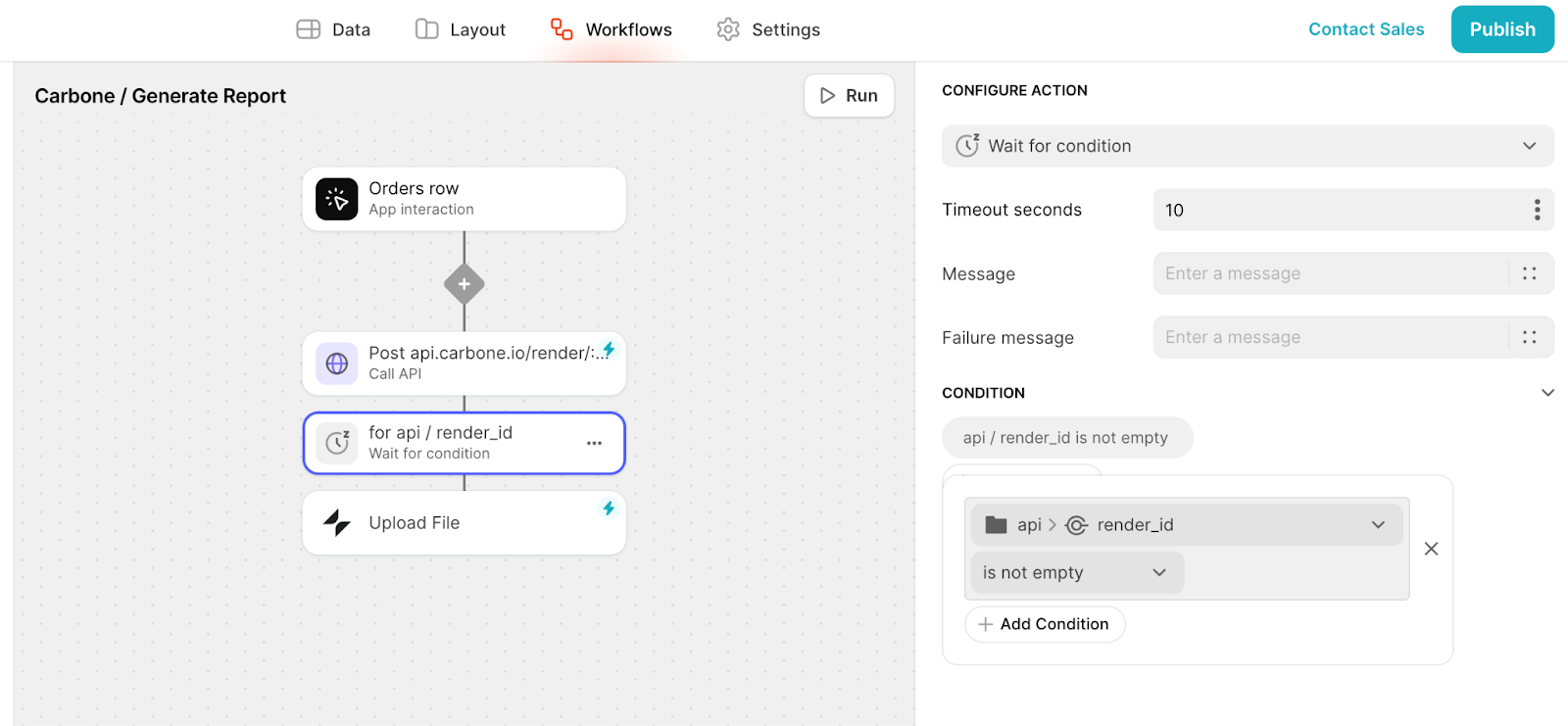Edit the Timeout seconds field
The image size is (1568, 726).
[1339, 210]
